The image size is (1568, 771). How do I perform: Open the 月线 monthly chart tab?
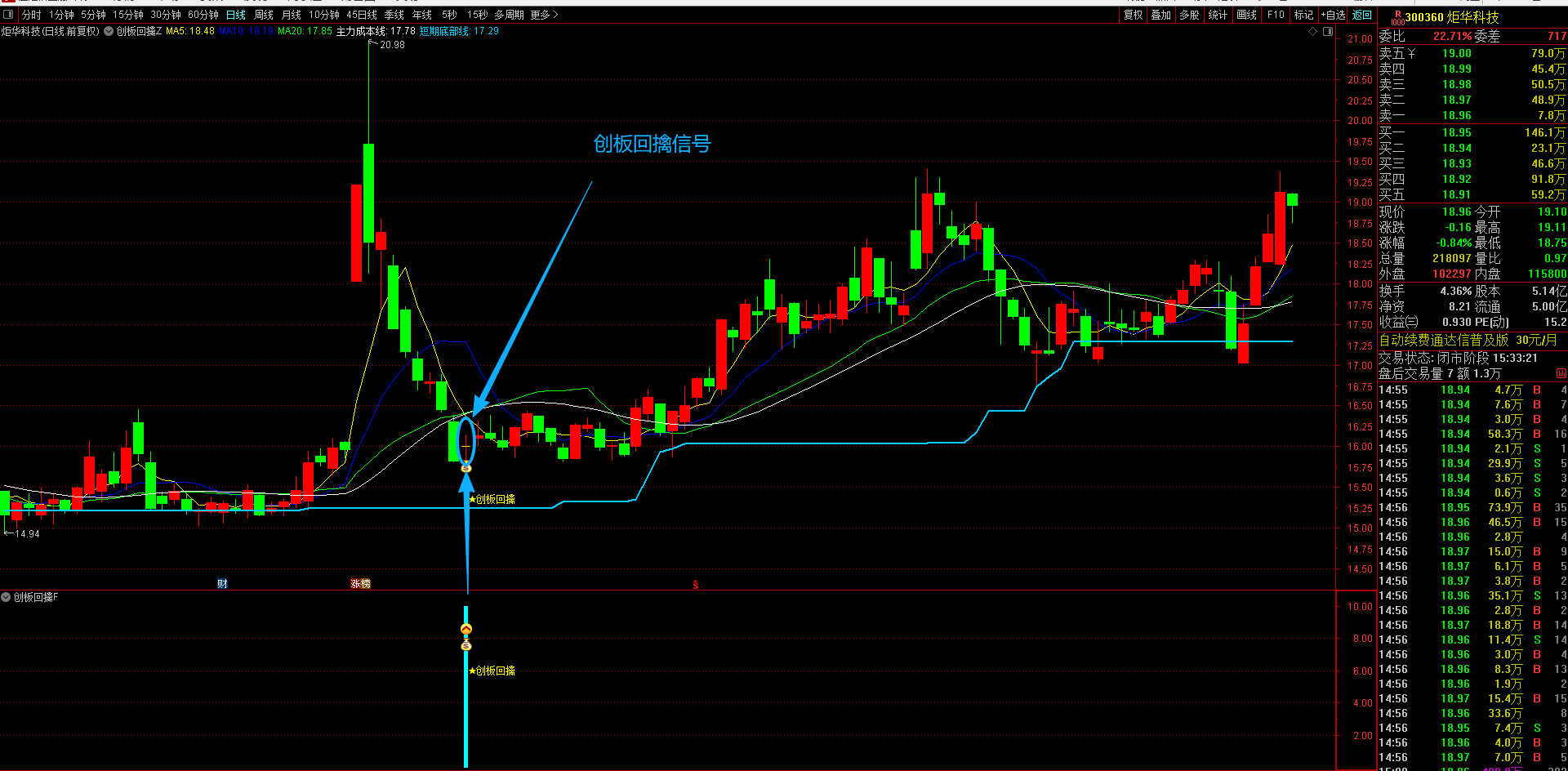tap(292, 15)
